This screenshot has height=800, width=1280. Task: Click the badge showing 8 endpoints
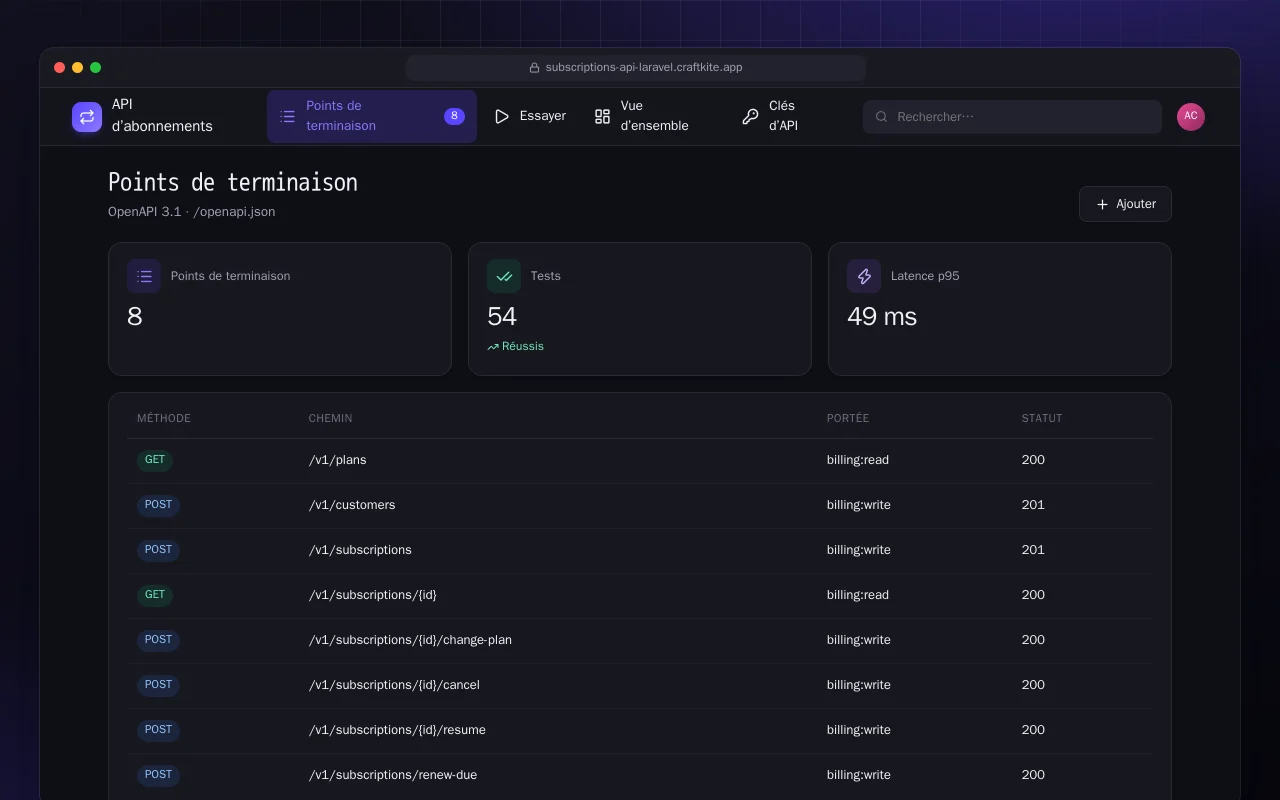click(x=454, y=116)
